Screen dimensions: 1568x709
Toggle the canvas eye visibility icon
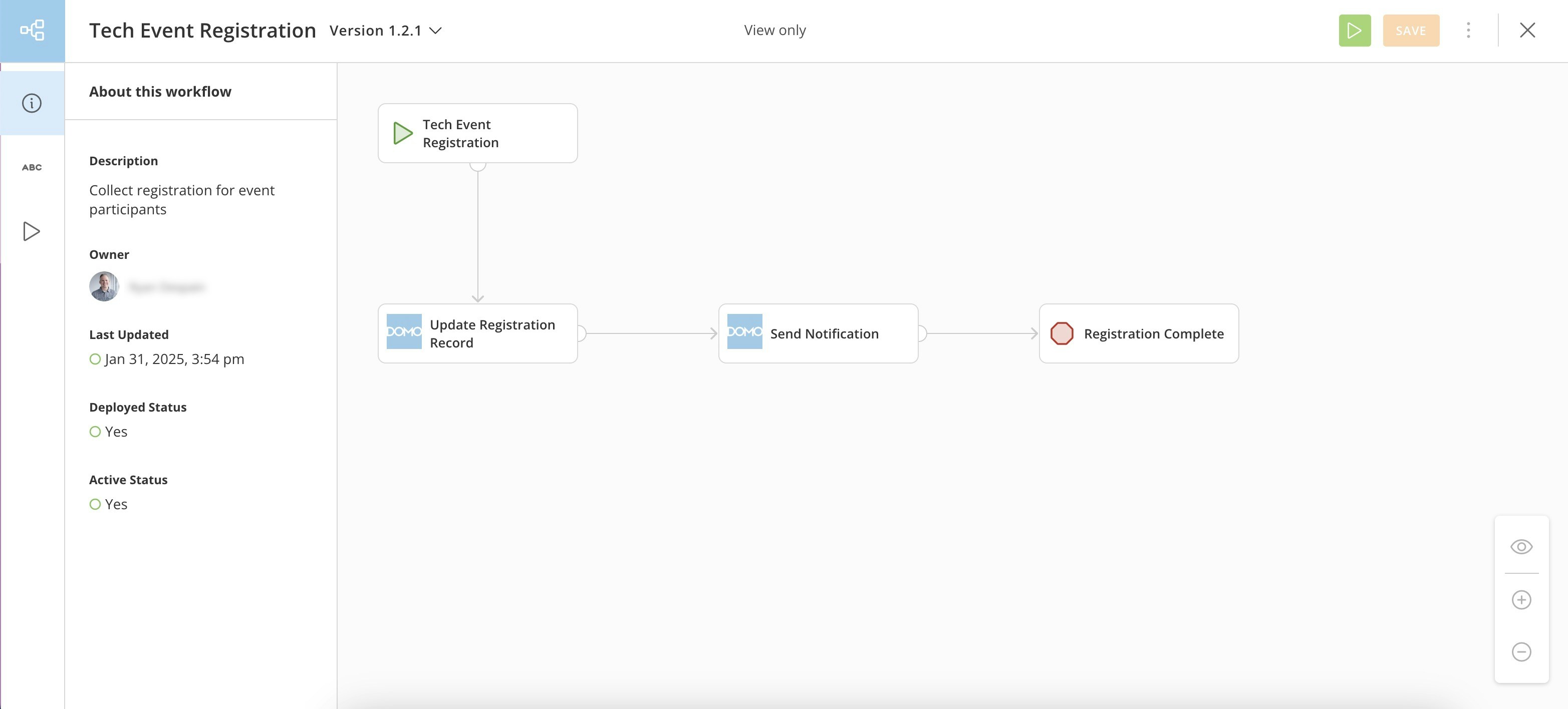click(1521, 546)
